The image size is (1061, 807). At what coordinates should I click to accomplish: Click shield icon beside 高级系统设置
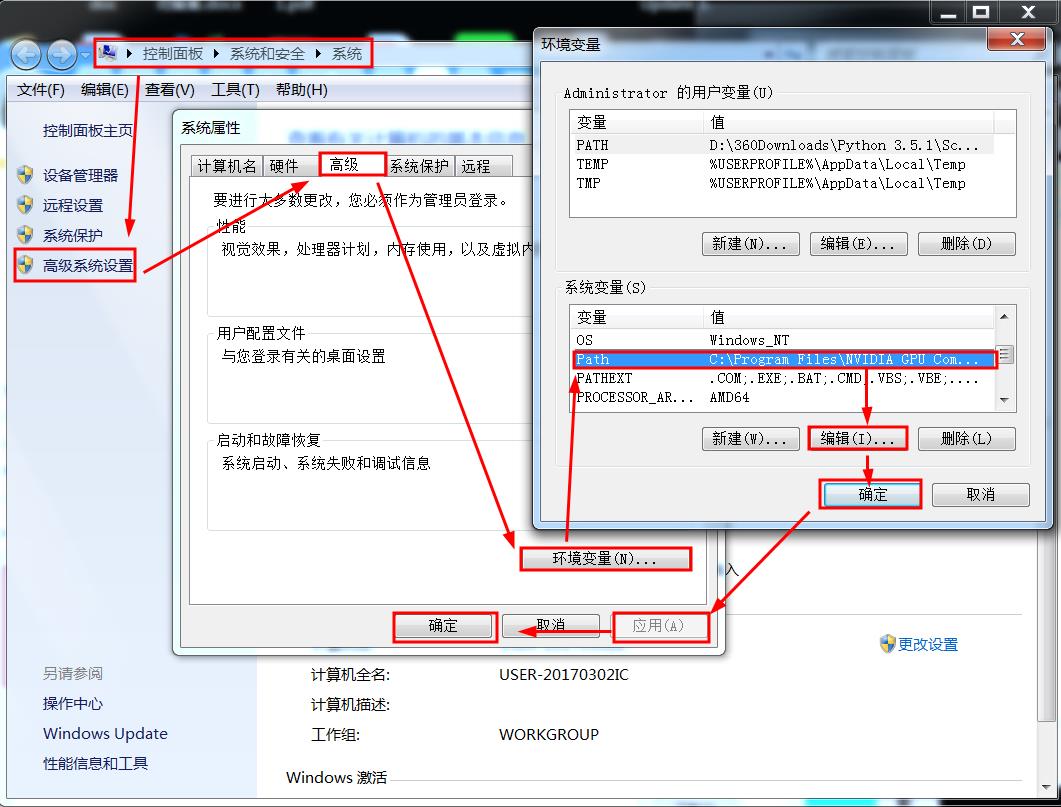25,265
